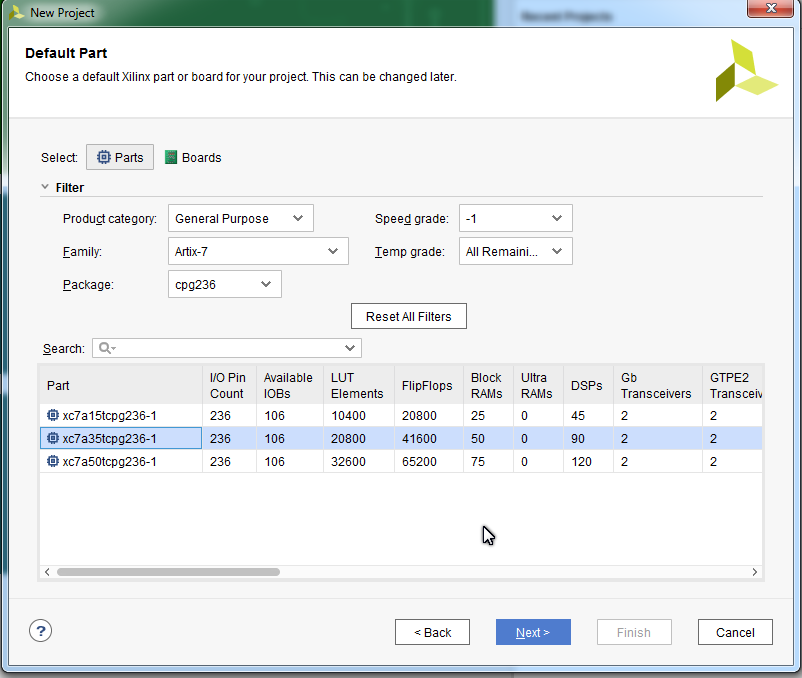
Task: Switch selection to Boards
Action: 193,157
